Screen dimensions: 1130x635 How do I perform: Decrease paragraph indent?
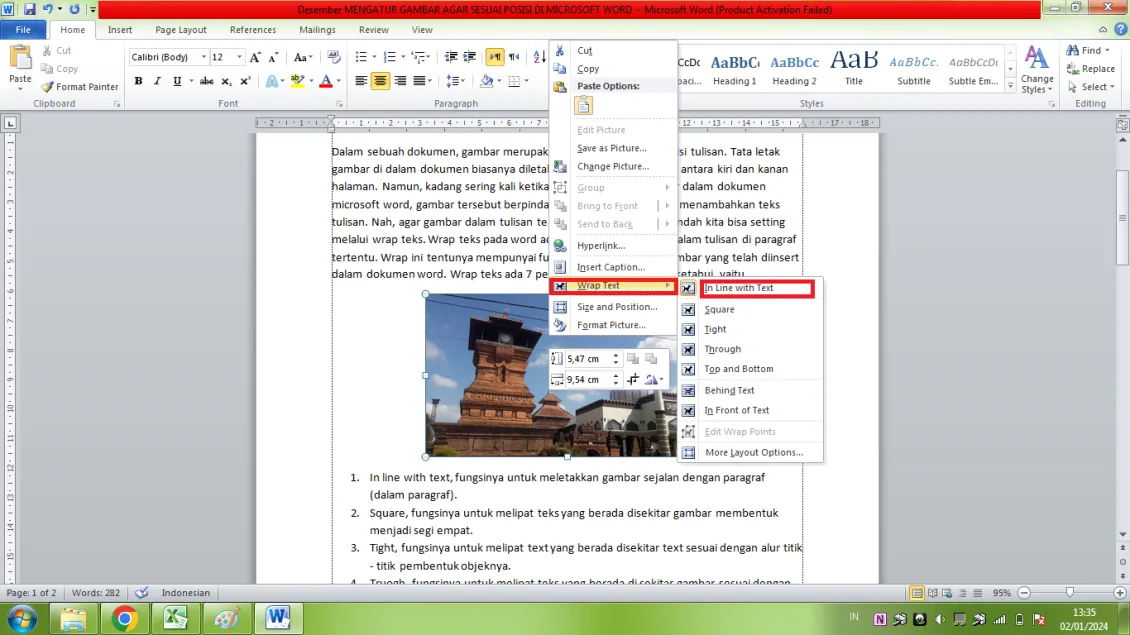pos(451,57)
